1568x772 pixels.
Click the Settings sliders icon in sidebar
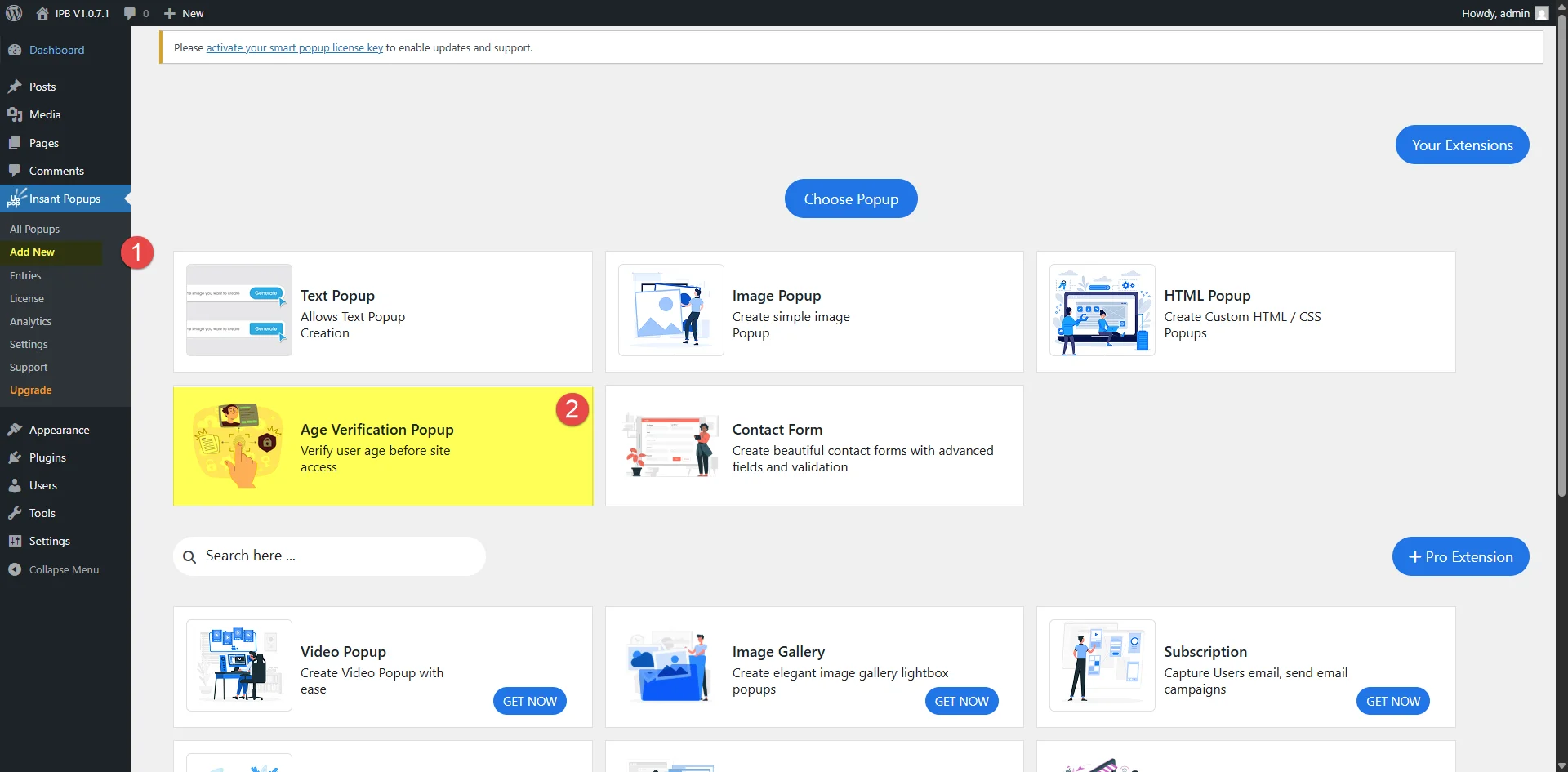pyautogui.click(x=15, y=541)
